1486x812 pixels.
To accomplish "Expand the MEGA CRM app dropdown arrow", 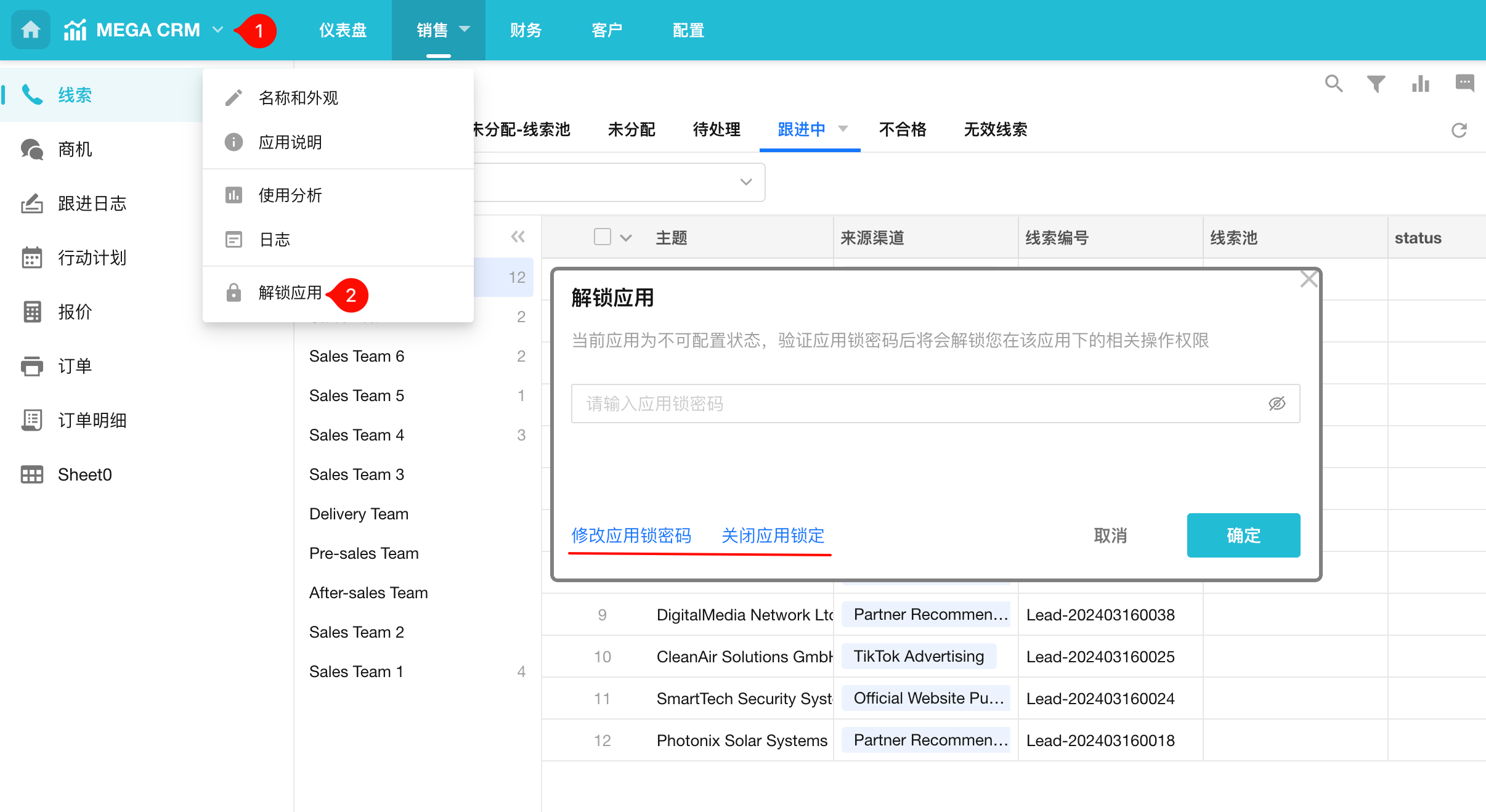I will coord(217,30).
